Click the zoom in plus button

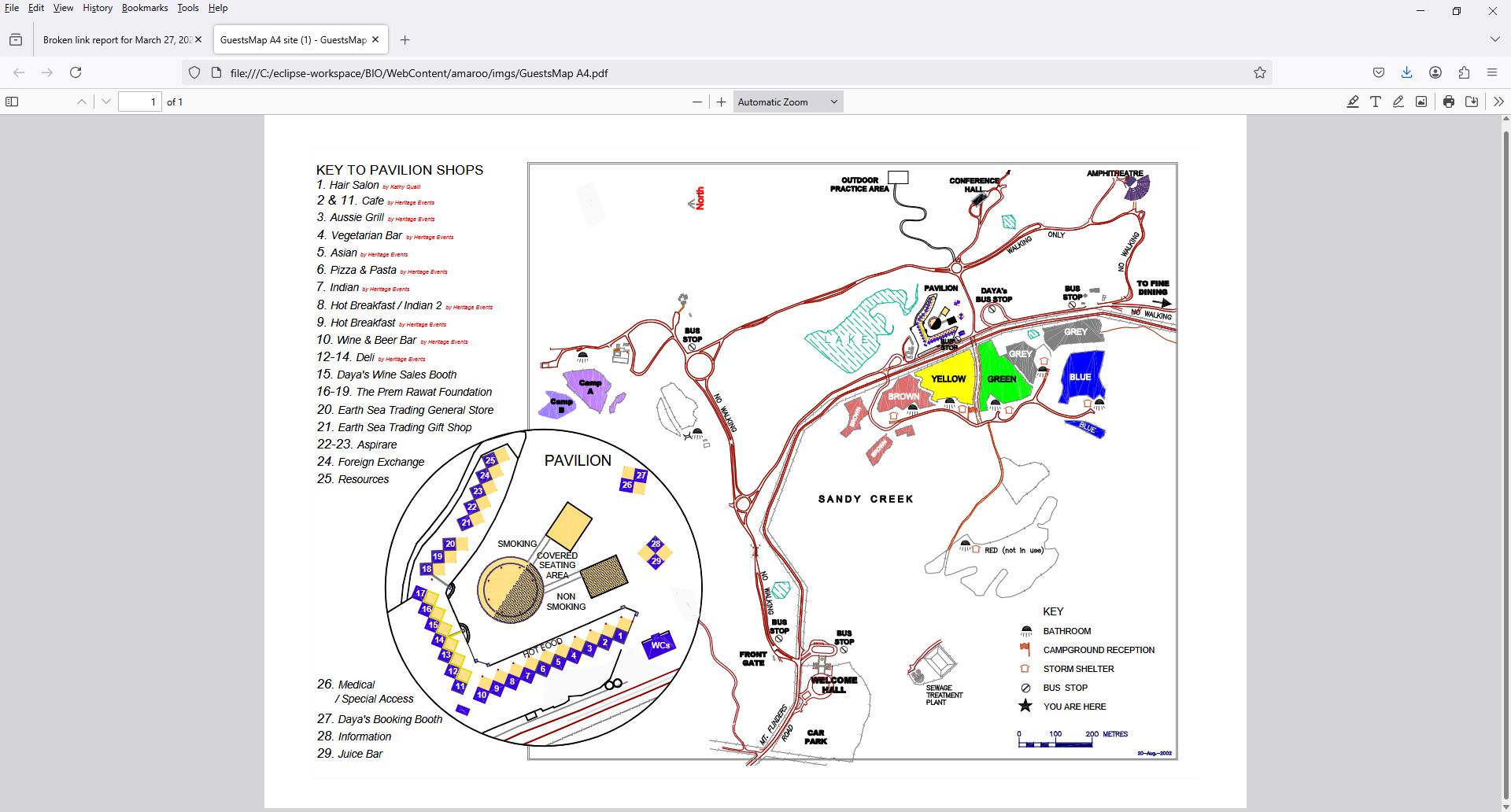coord(721,101)
